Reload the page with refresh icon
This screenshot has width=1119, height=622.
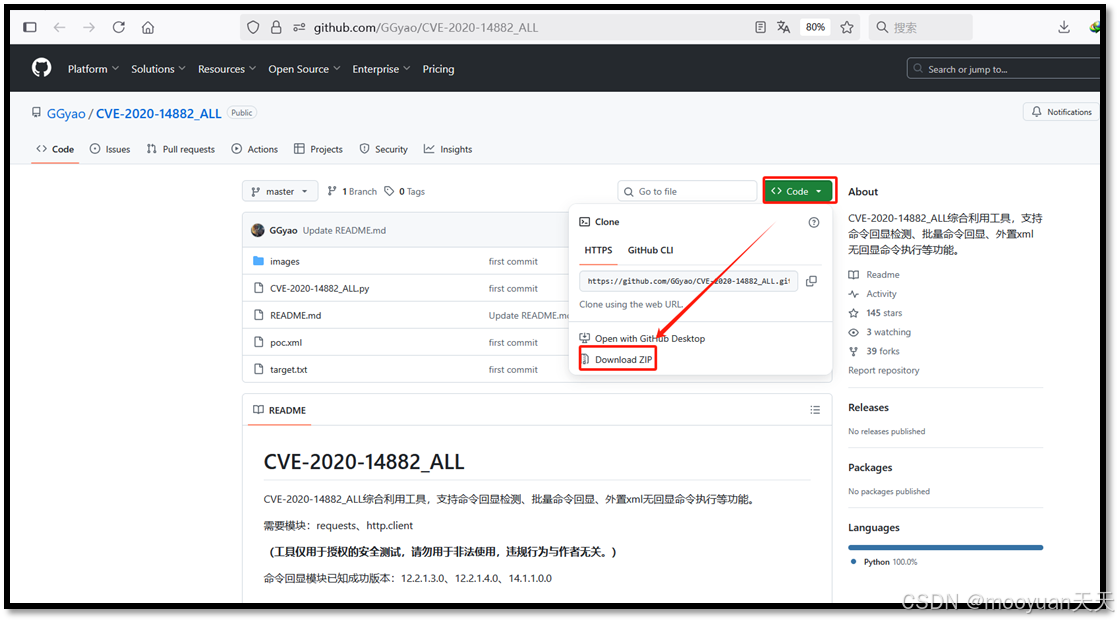118,27
